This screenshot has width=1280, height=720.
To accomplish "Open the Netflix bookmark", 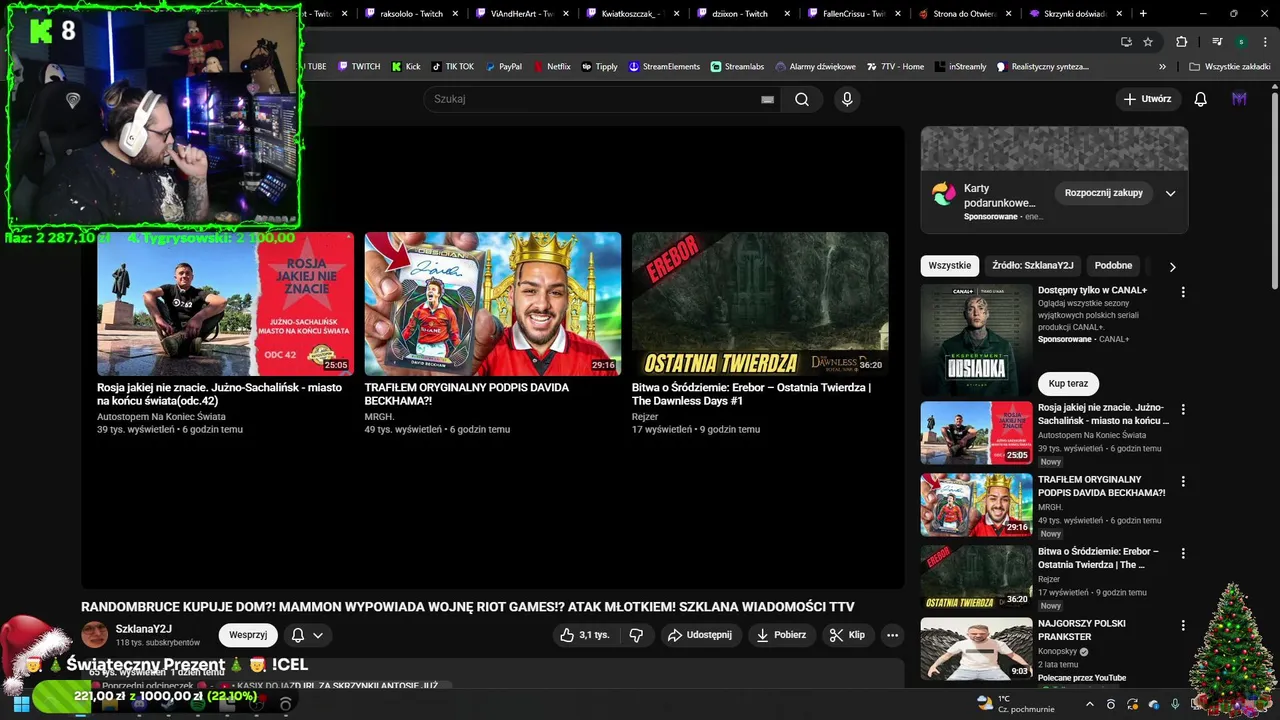I will [551, 66].
